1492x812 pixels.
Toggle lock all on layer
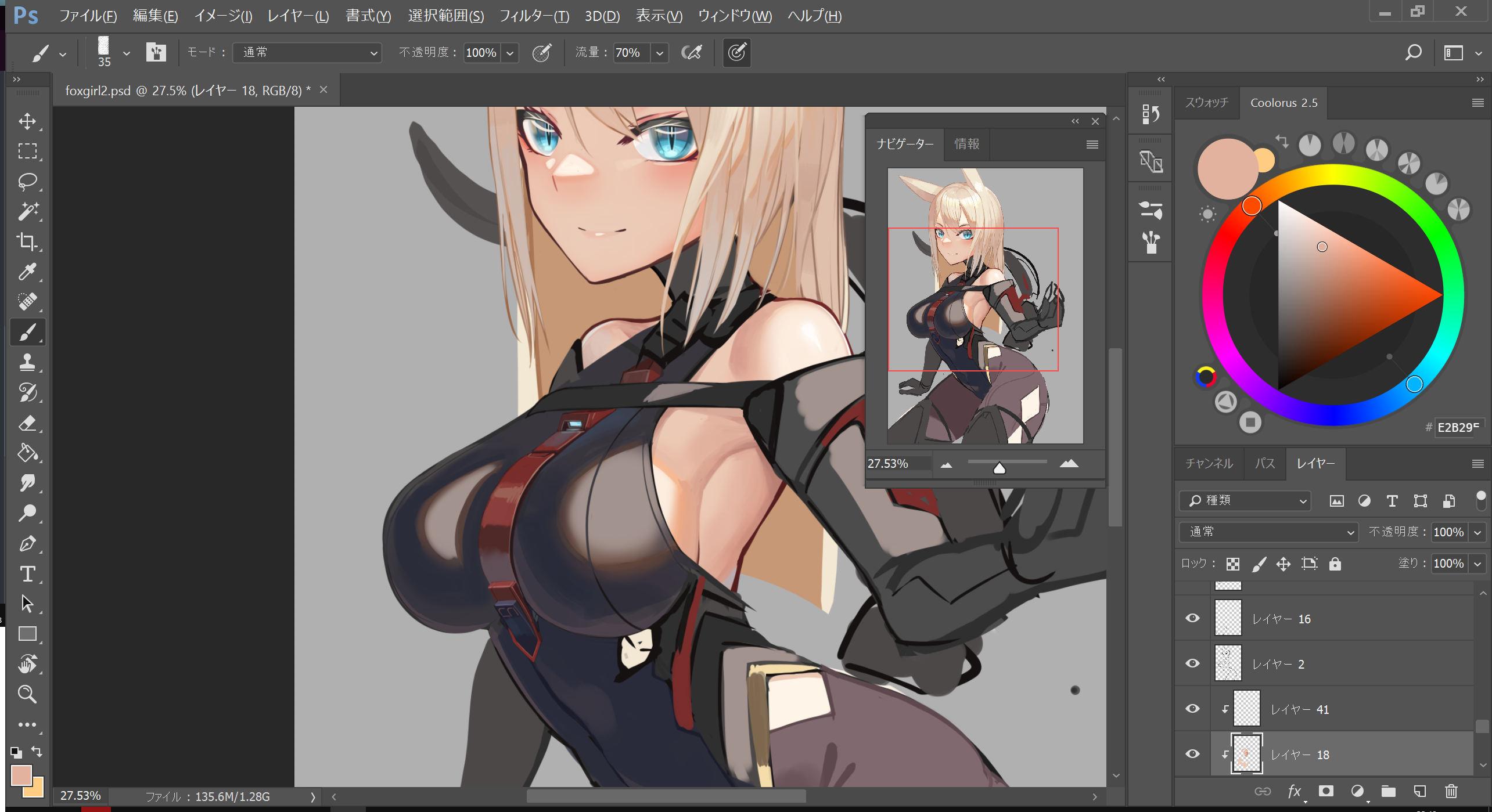(1335, 564)
